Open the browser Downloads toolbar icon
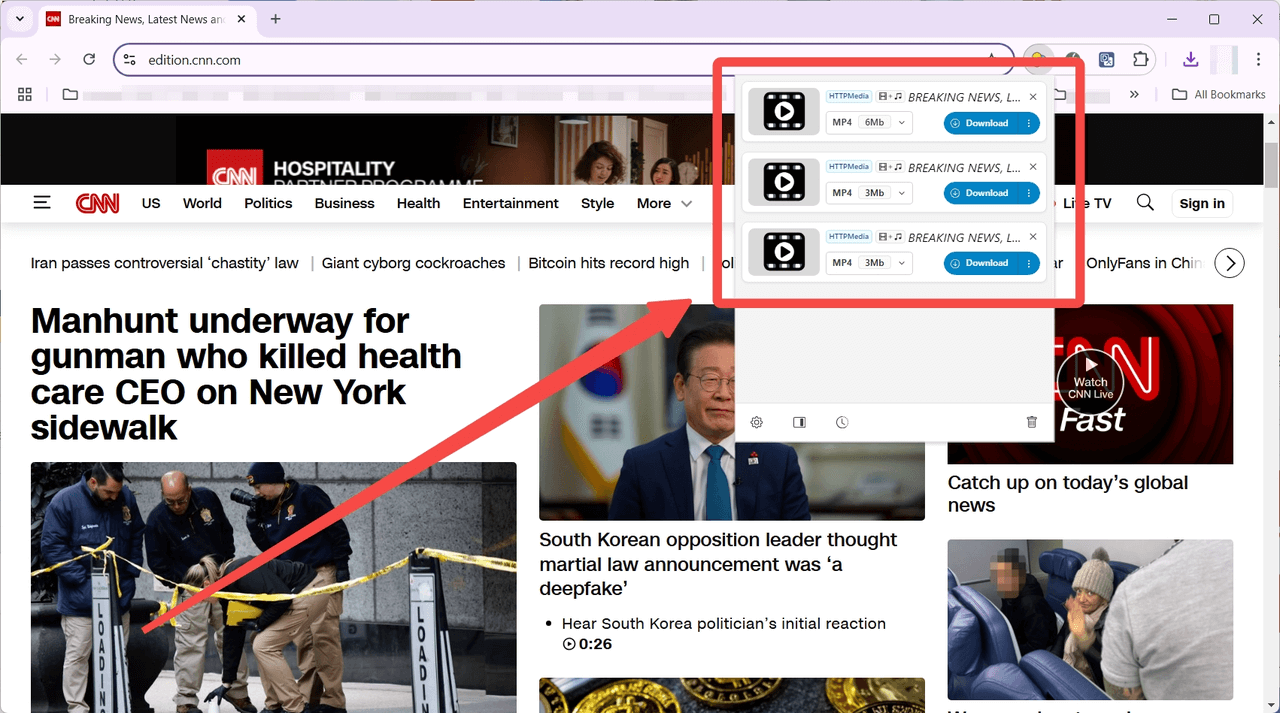 [1190, 59]
